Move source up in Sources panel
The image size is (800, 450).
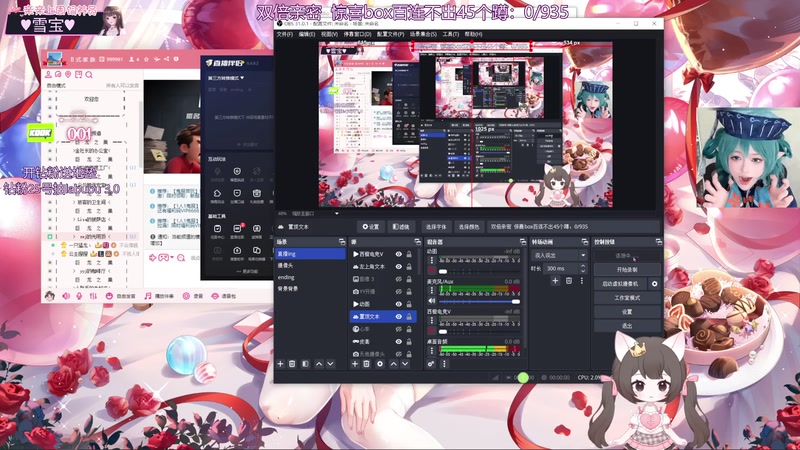(393, 364)
